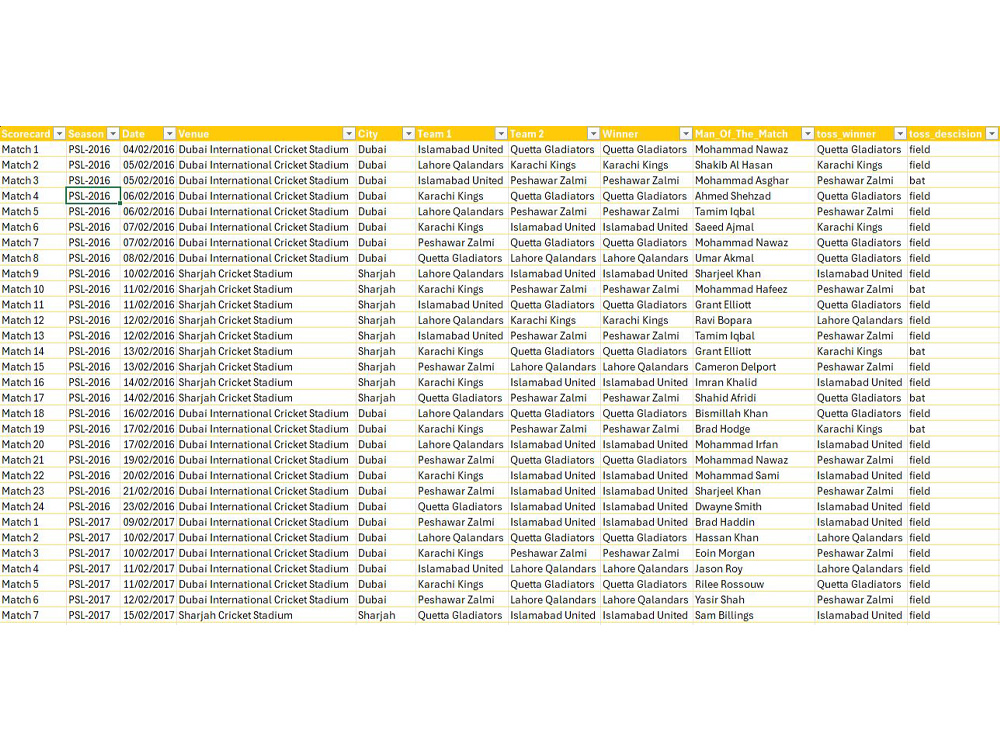Click the Hassan Khan cell

click(x=753, y=538)
